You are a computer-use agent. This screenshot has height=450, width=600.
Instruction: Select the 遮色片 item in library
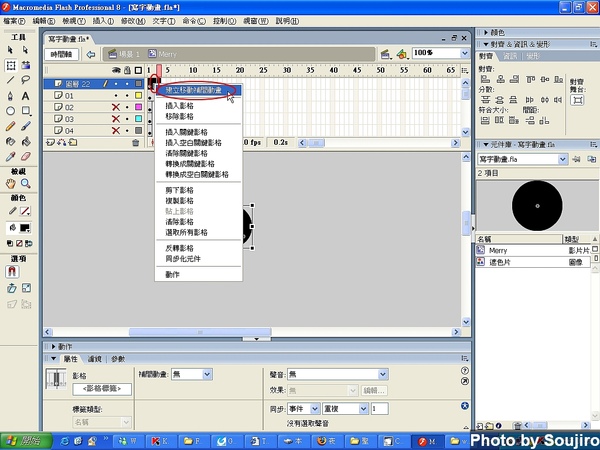pyautogui.click(x=533, y=262)
